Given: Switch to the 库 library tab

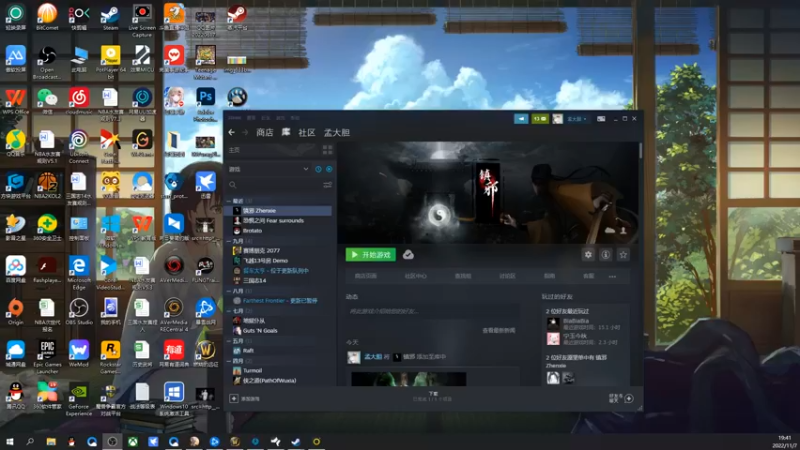Looking at the screenshot, I should 286,132.
